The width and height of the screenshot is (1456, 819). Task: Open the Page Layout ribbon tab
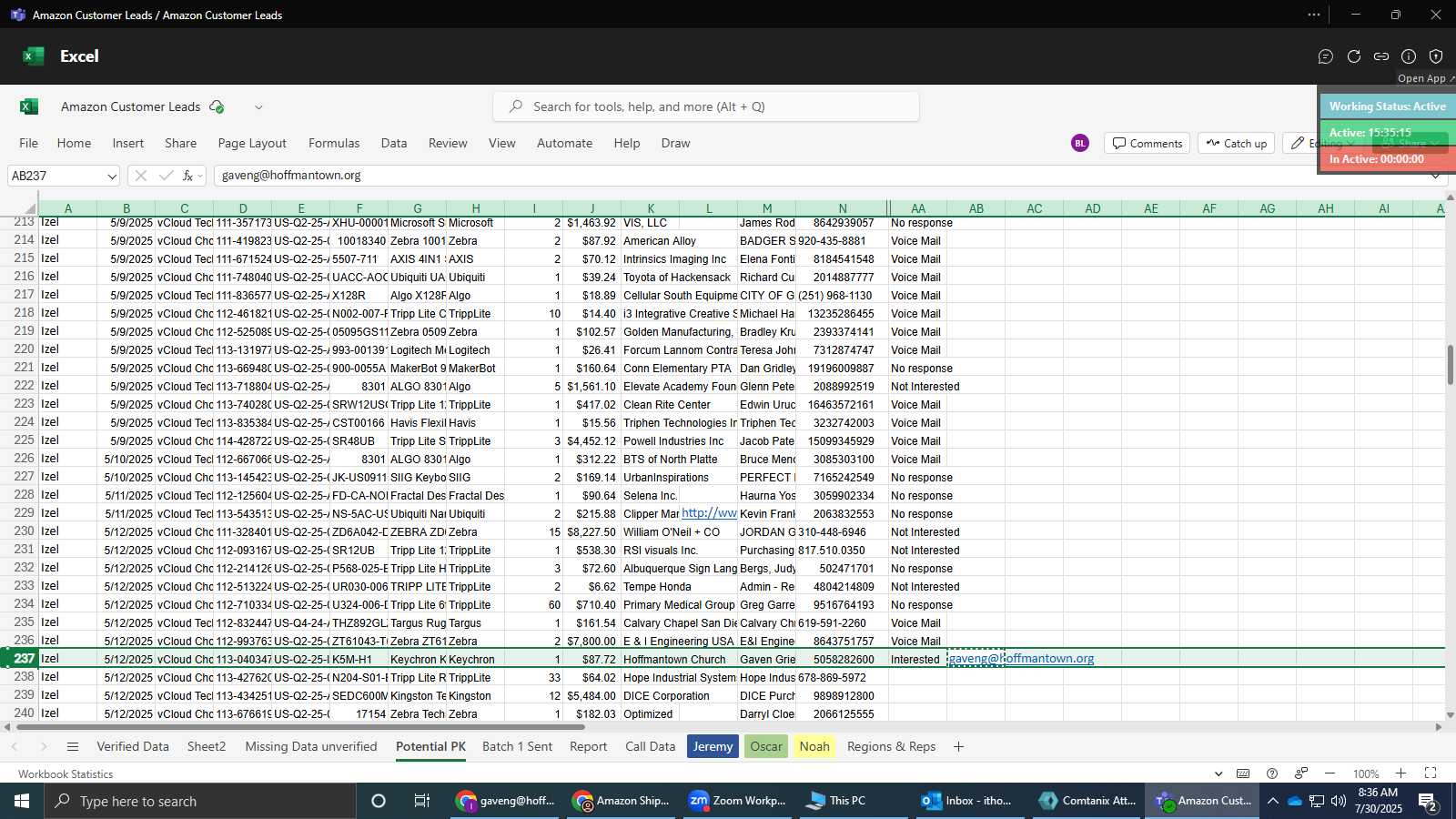click(252, 143)
